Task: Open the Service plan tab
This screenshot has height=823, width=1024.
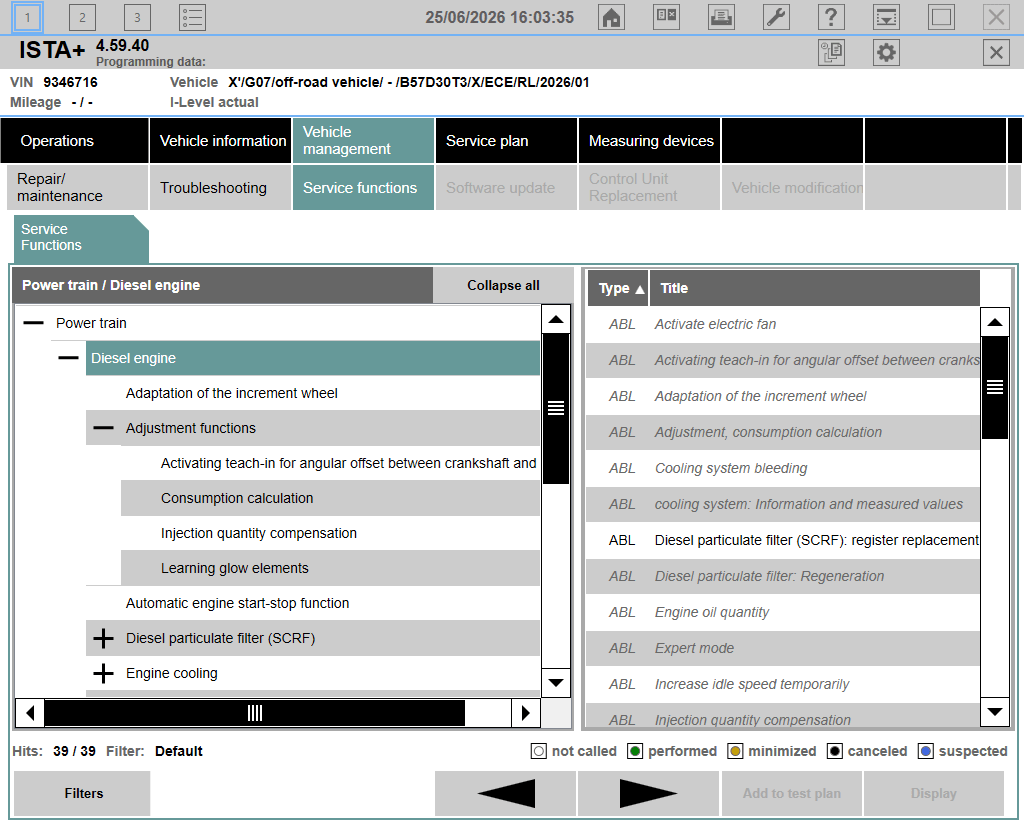Action: [x=506, y=140]
